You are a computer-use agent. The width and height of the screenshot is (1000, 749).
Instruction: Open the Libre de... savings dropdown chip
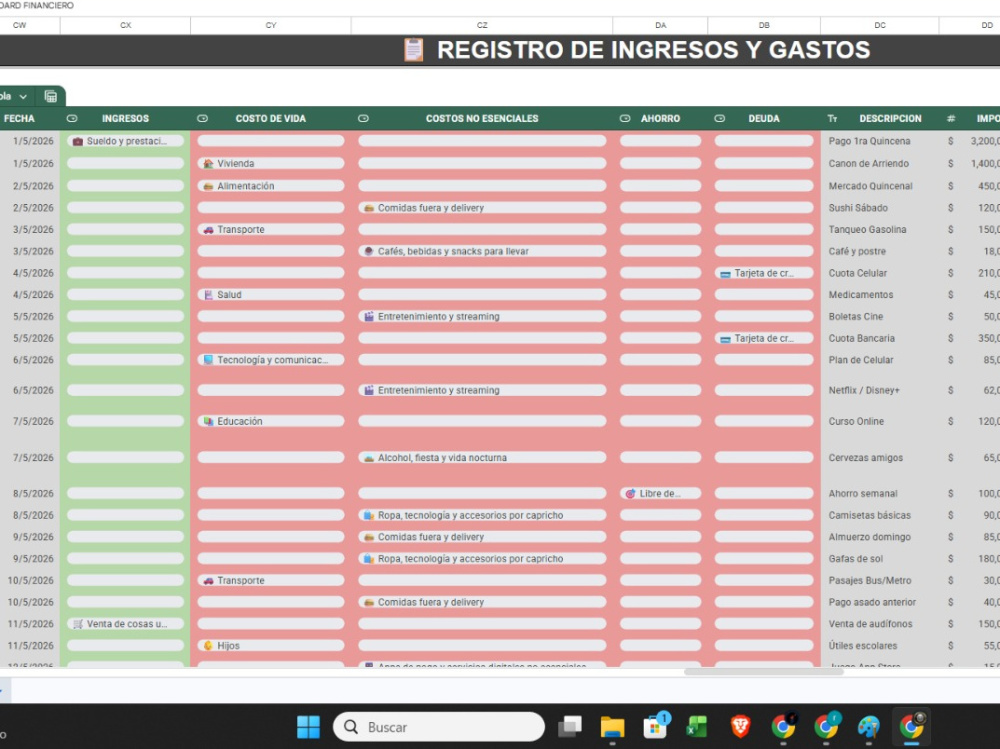click(x=660, y=493)
